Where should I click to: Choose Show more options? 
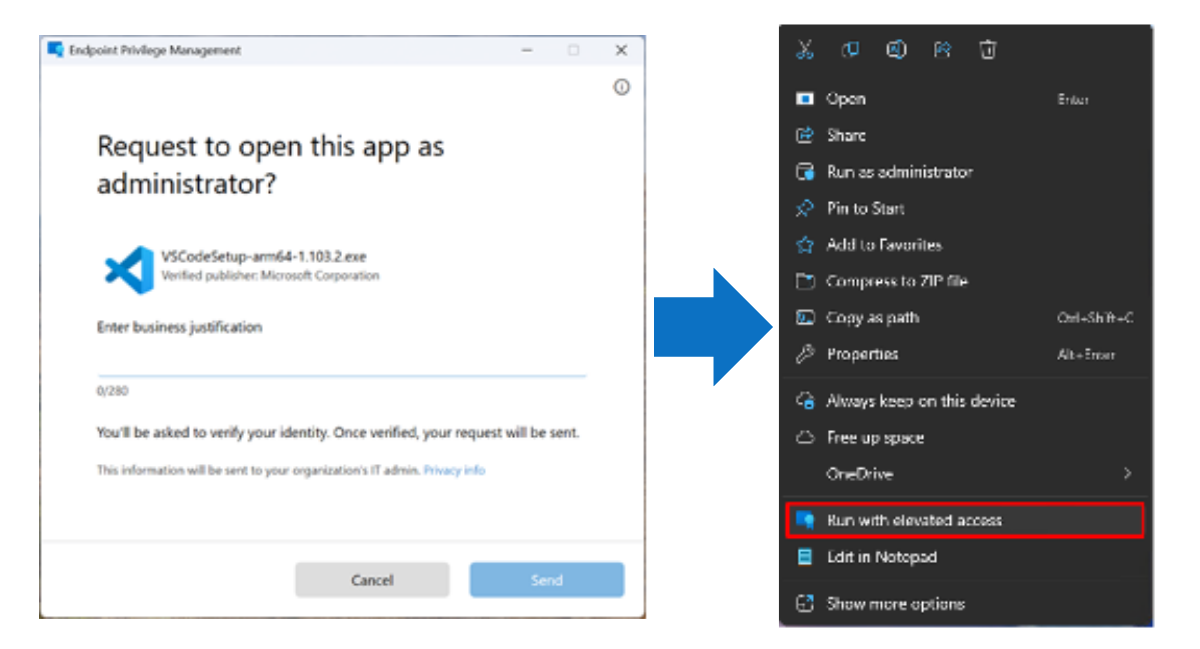pyautogui.click(x=965, y=604)
